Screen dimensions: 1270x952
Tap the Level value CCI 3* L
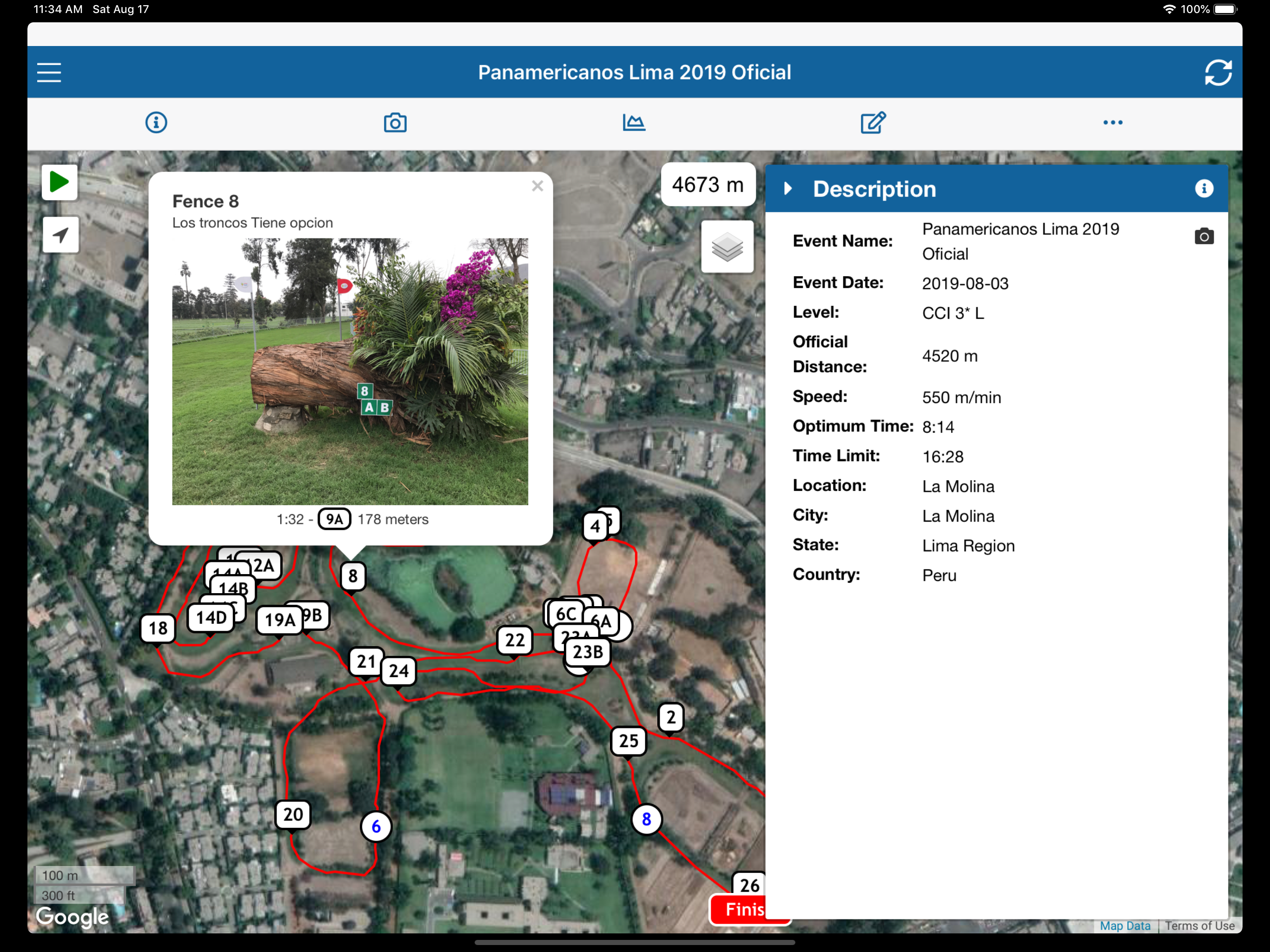[x=953, y=313]
